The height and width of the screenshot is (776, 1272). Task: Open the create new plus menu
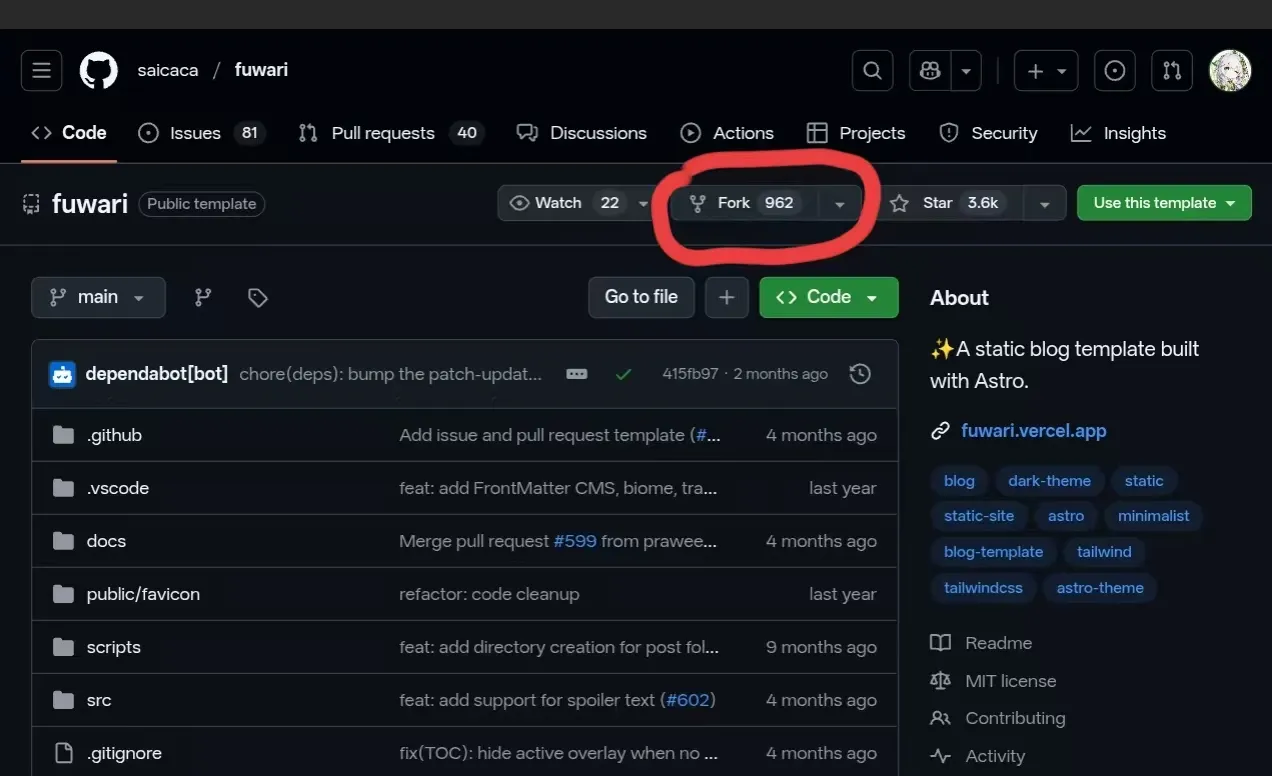1046,70
